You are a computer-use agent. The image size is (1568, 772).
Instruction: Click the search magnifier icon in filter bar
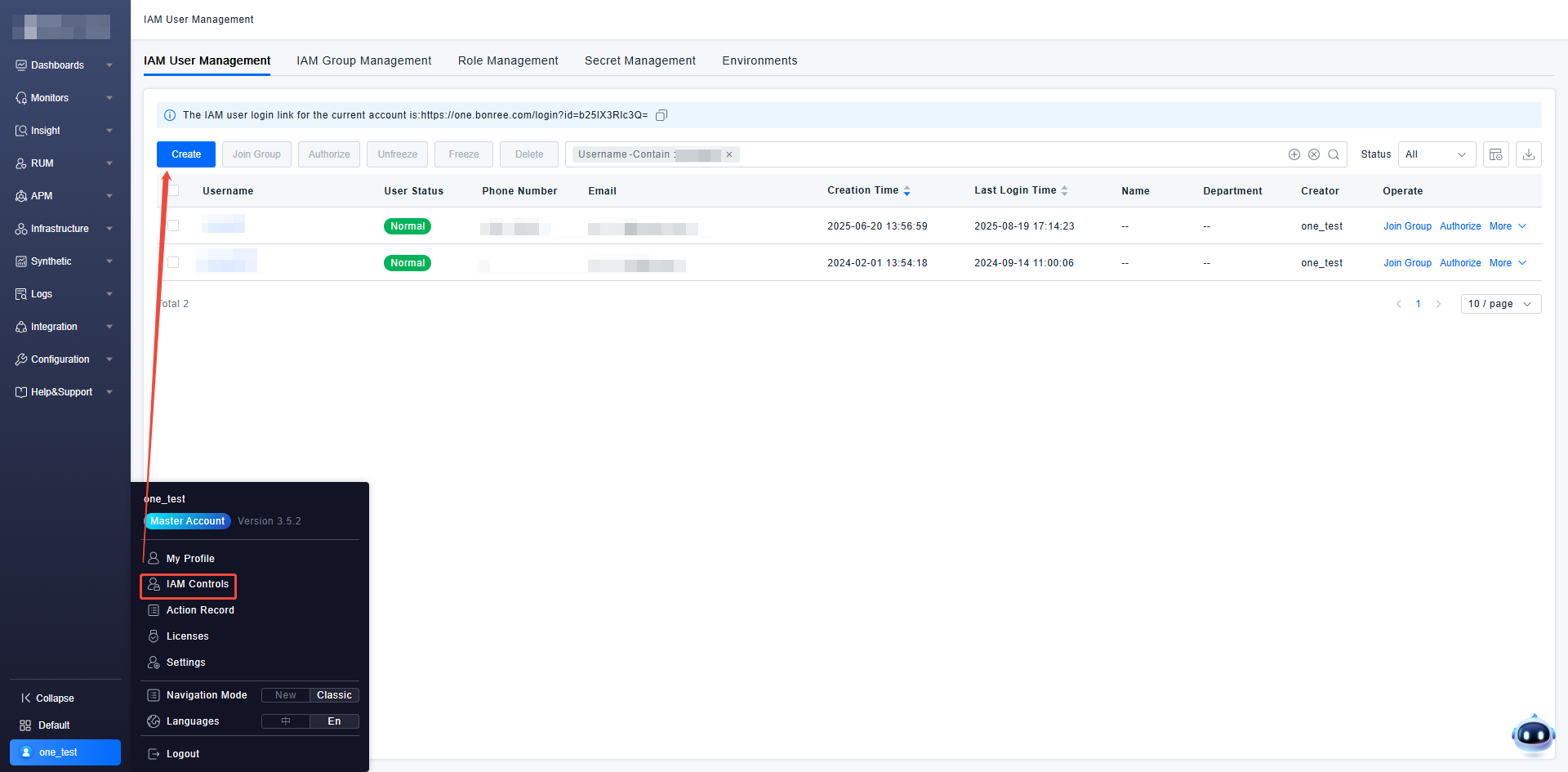pyautogui.click(x=1334, y=154)
